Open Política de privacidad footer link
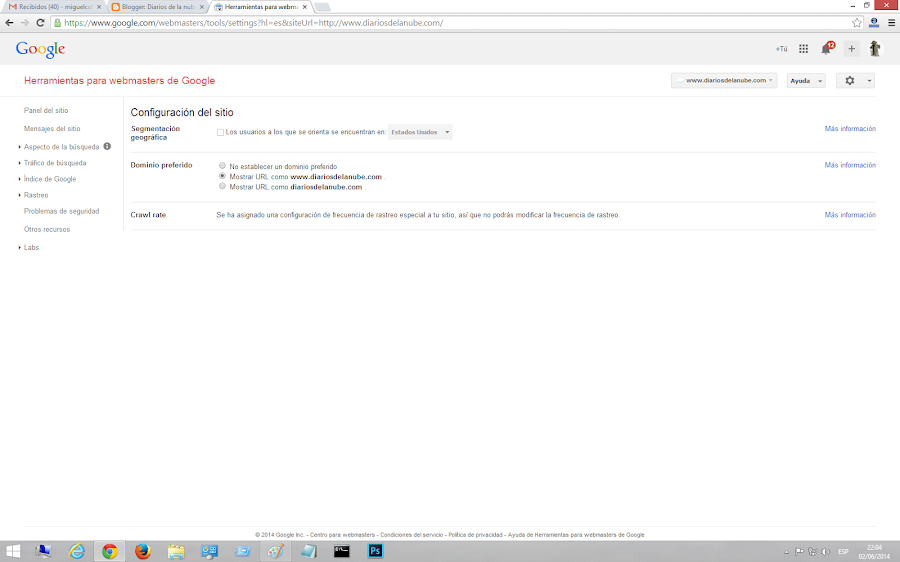Viewport: 900px width, 562px height. 475,534
